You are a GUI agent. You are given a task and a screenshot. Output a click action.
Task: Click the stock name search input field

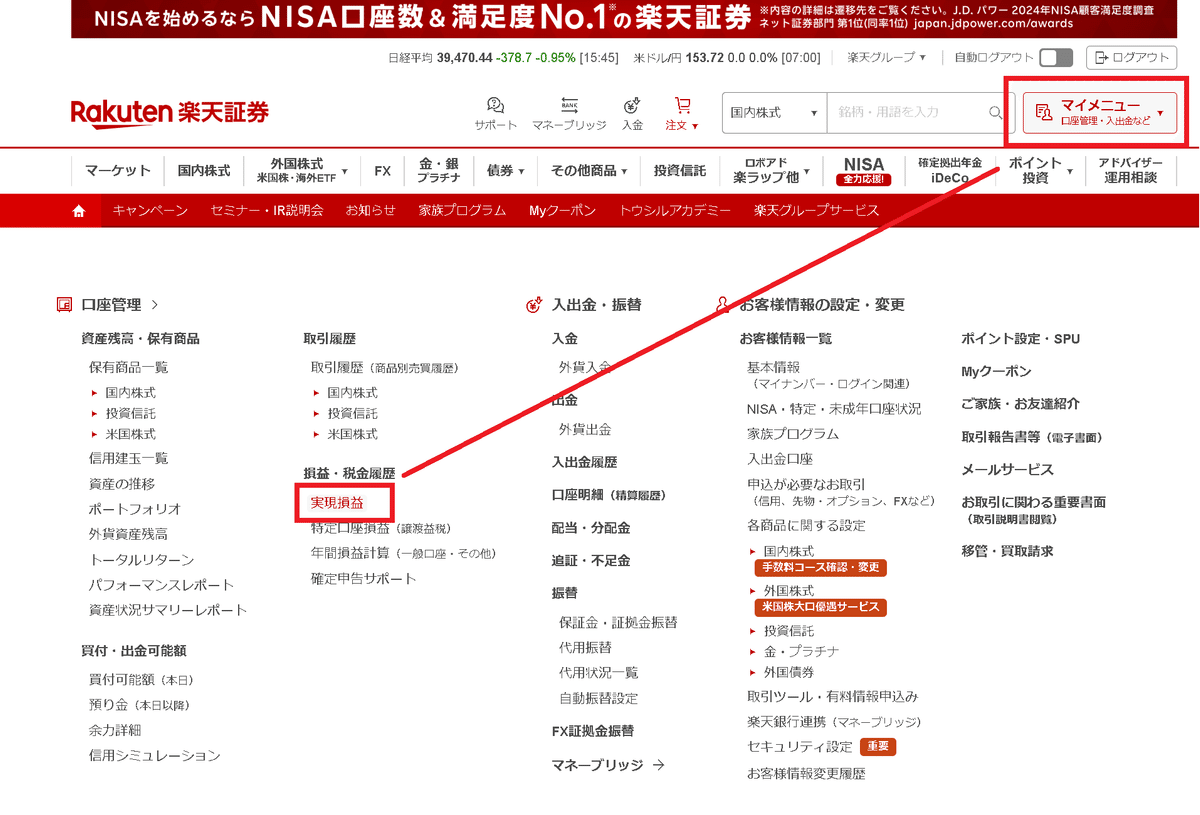(x=907, y=113)
